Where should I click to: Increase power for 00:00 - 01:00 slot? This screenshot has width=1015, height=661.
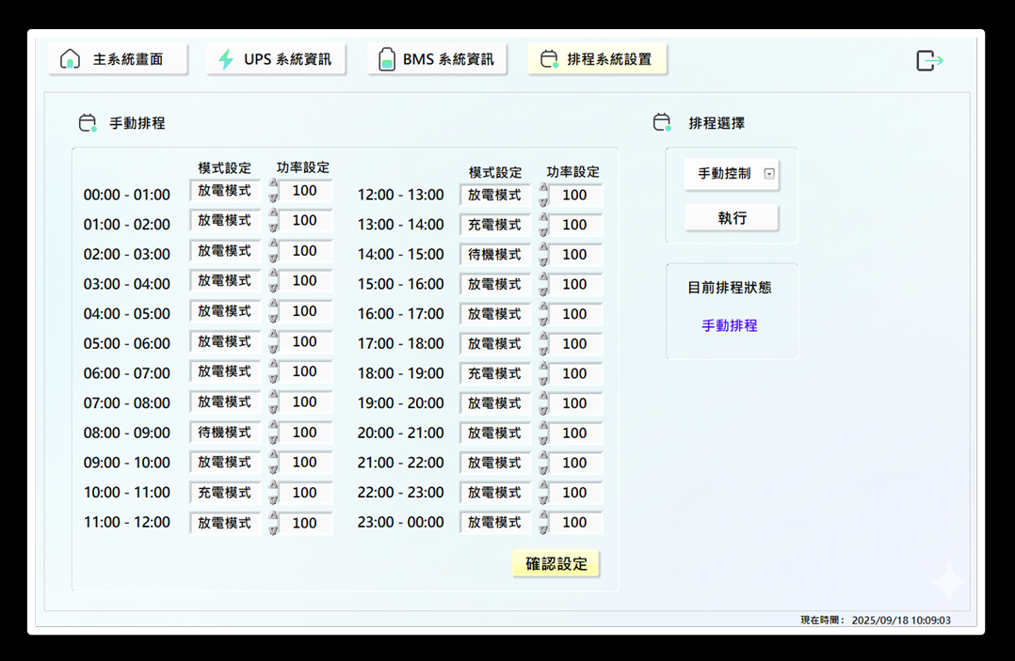273,185
